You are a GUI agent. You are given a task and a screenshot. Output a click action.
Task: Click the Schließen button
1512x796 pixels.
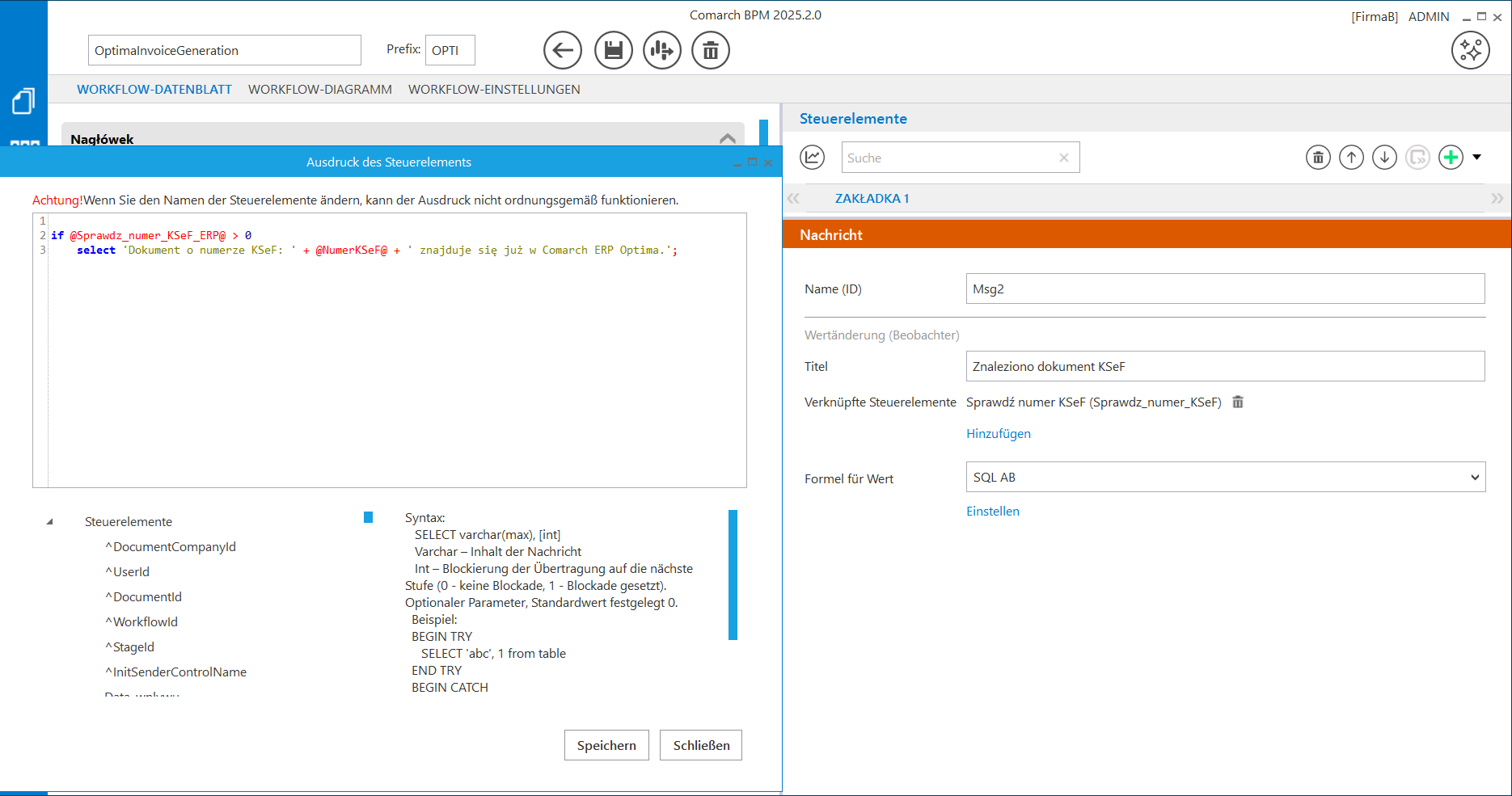click(701, 745)
